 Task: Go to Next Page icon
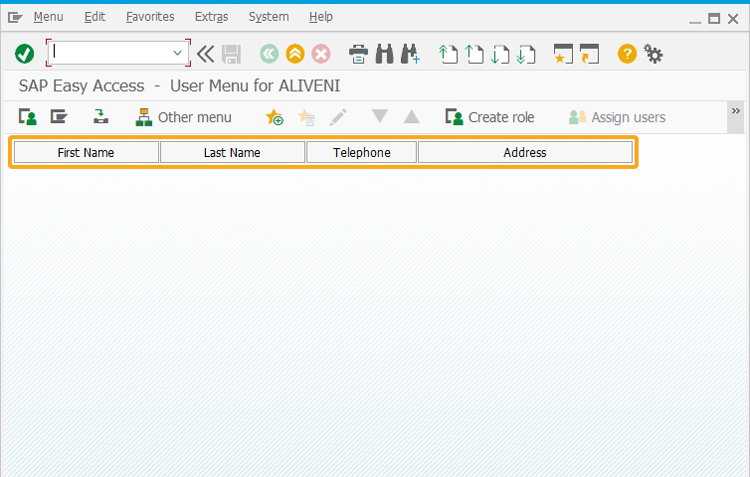[500, 54]
